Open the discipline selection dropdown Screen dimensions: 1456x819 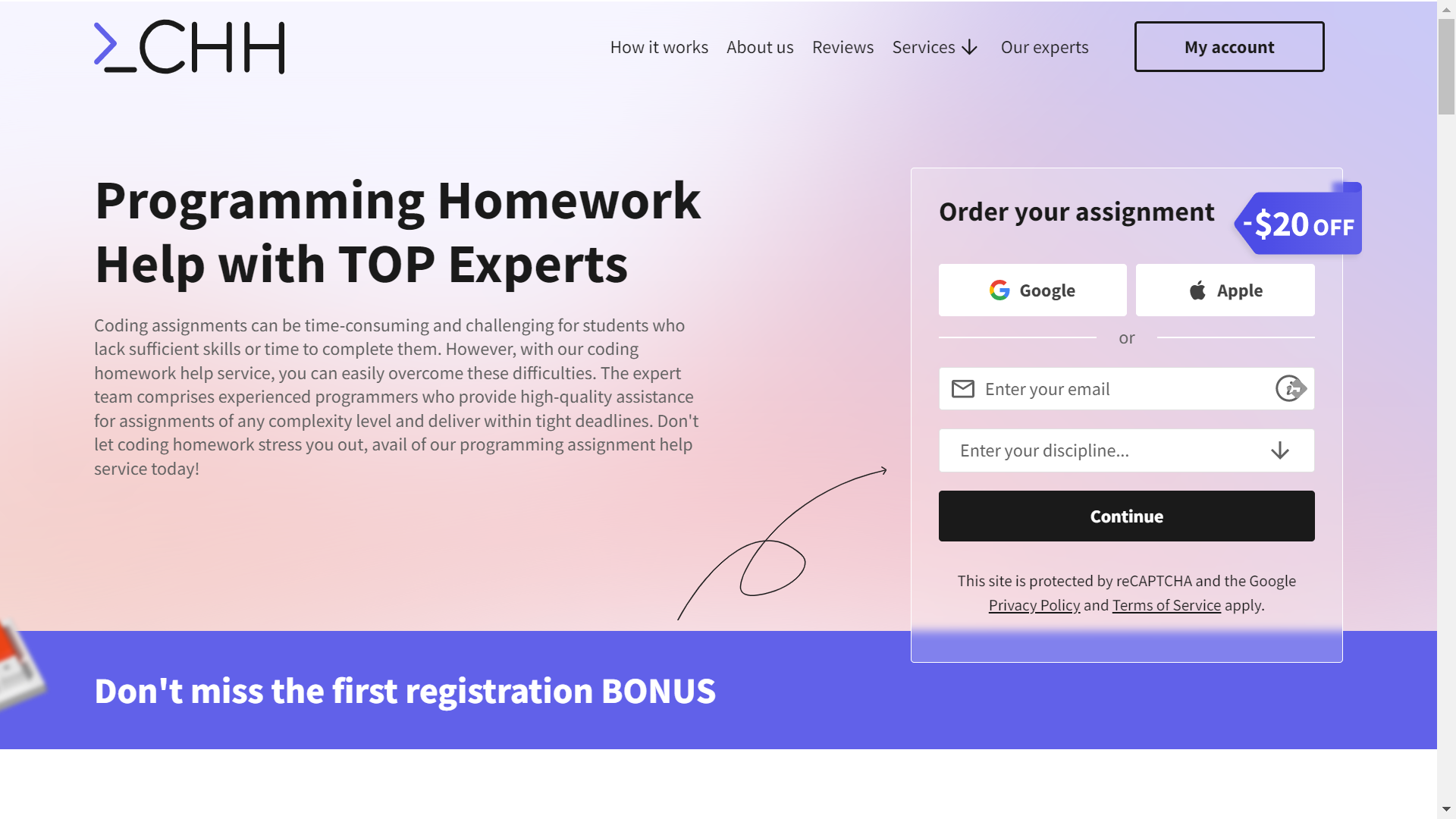point(1126,450)
